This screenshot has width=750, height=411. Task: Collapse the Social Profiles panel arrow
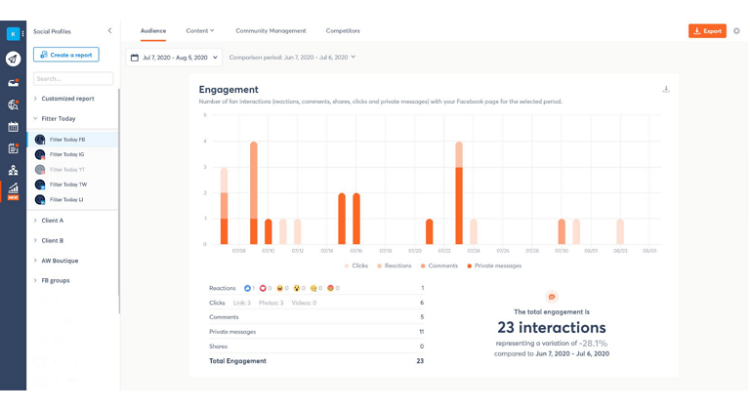(110, 31)
